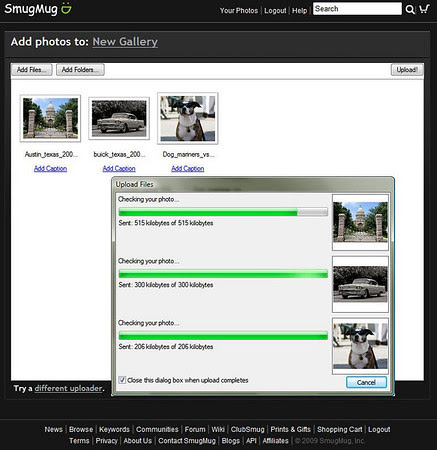
Task: Click Add Caption under Dog_mariners photo
Action: click(188, 169)
